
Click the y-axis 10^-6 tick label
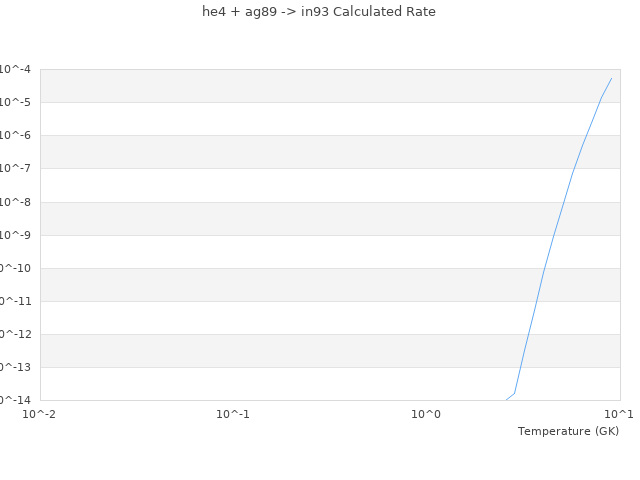coord(15,135)
